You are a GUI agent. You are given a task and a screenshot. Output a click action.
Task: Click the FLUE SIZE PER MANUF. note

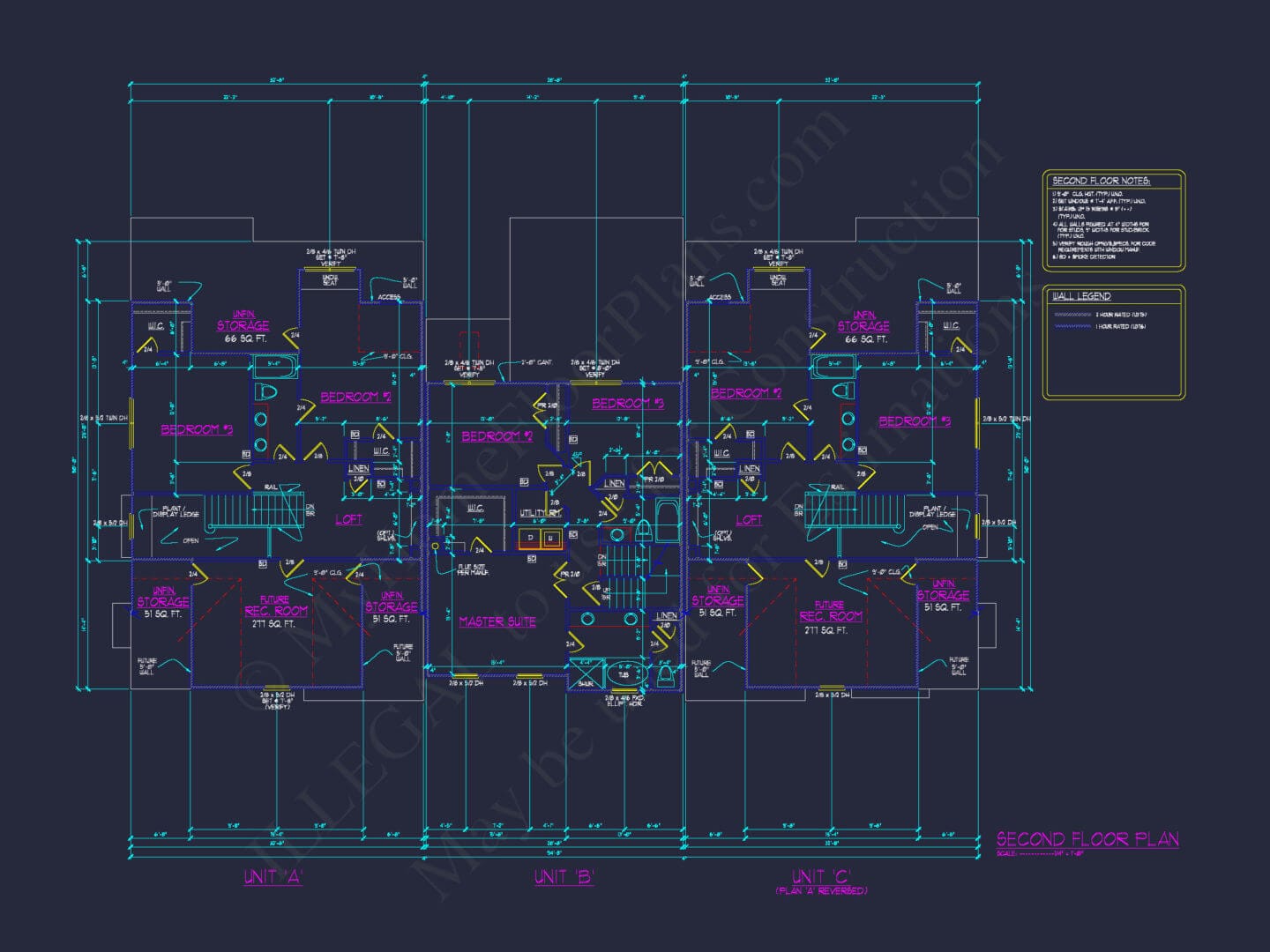point(474,569)
